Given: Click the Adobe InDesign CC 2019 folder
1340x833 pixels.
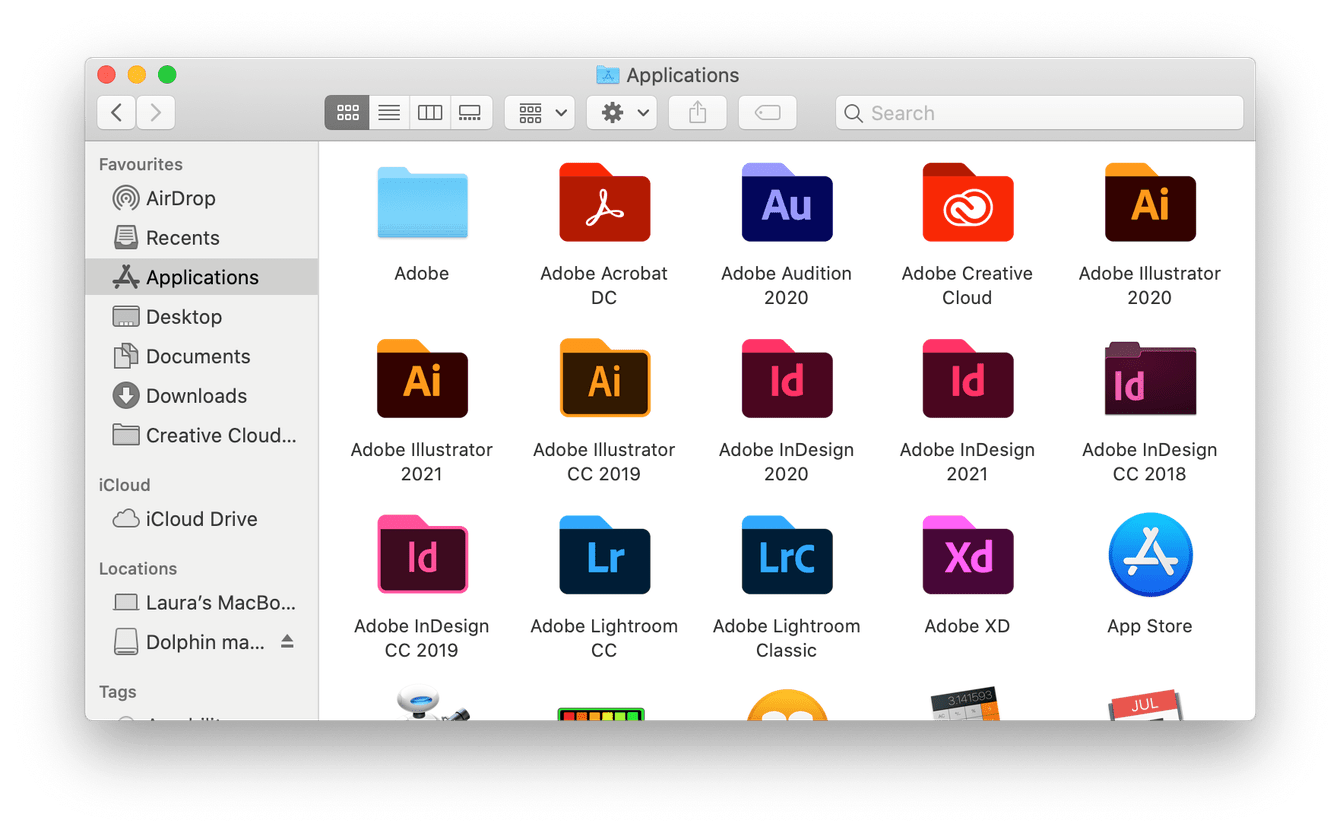Looking at the screenshot, I should pos(422,555).
